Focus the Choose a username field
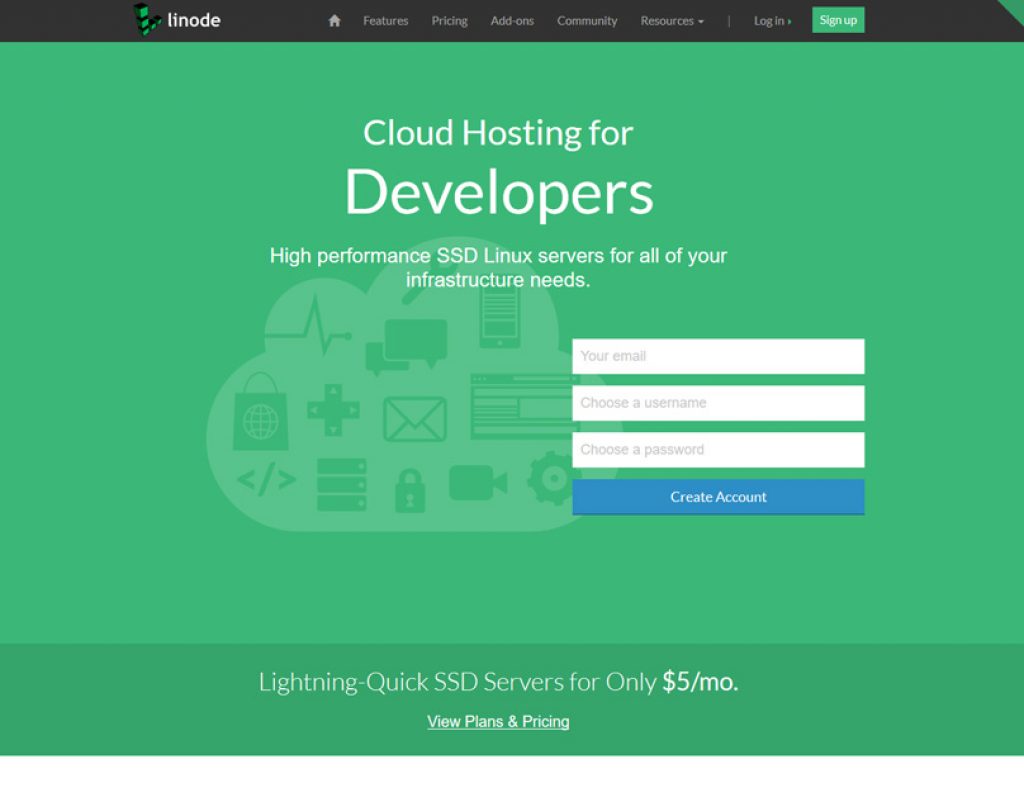 [x=718, y=403]
